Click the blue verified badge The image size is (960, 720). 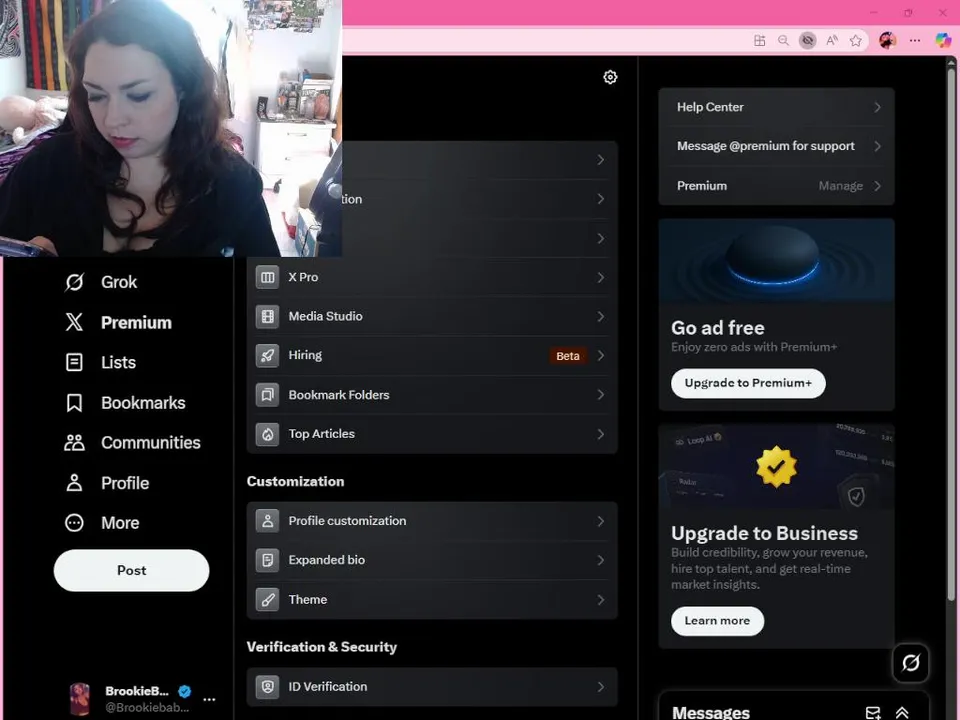coord(184,691)
